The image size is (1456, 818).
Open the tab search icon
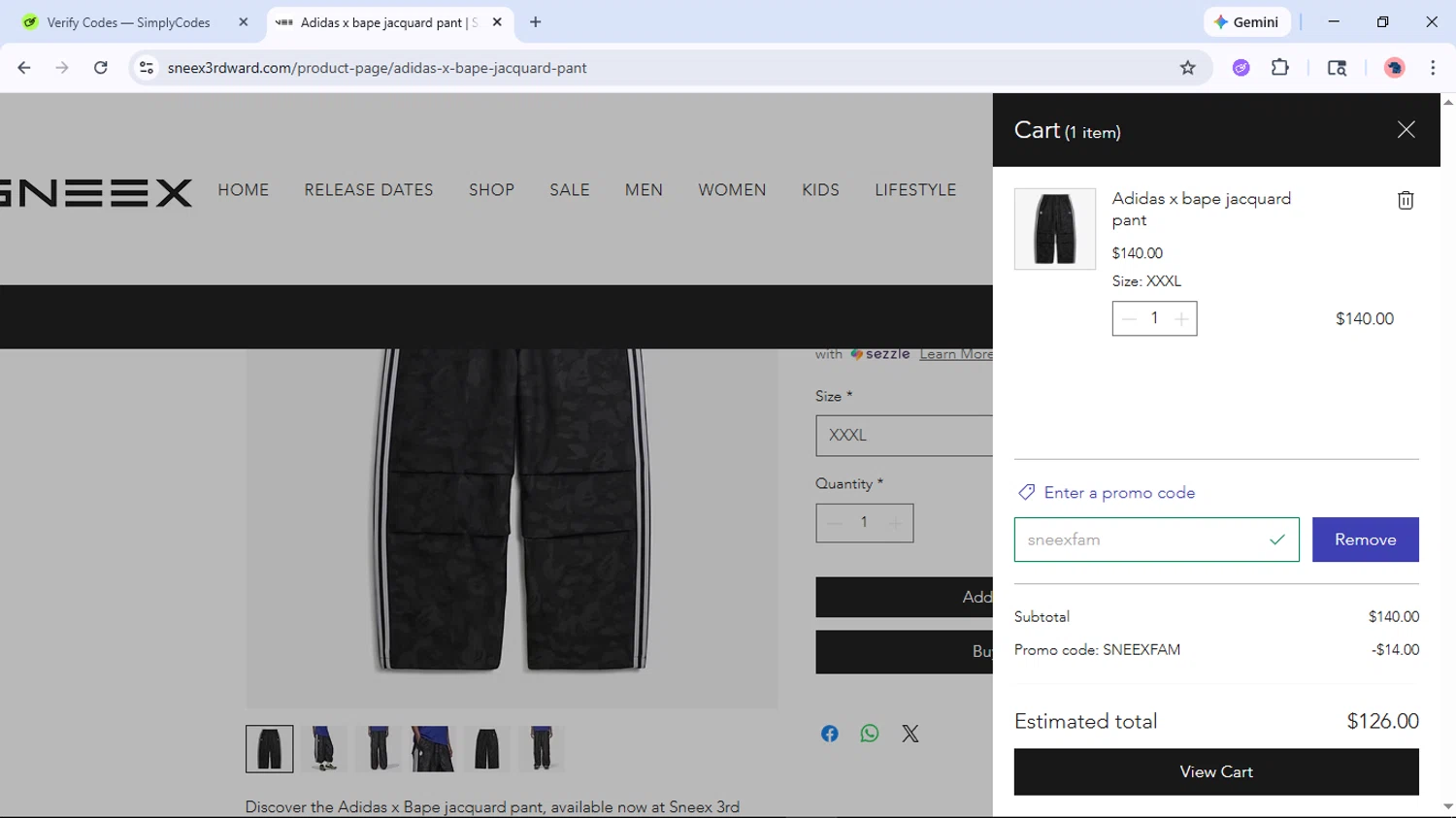[x=1337, y=68]
